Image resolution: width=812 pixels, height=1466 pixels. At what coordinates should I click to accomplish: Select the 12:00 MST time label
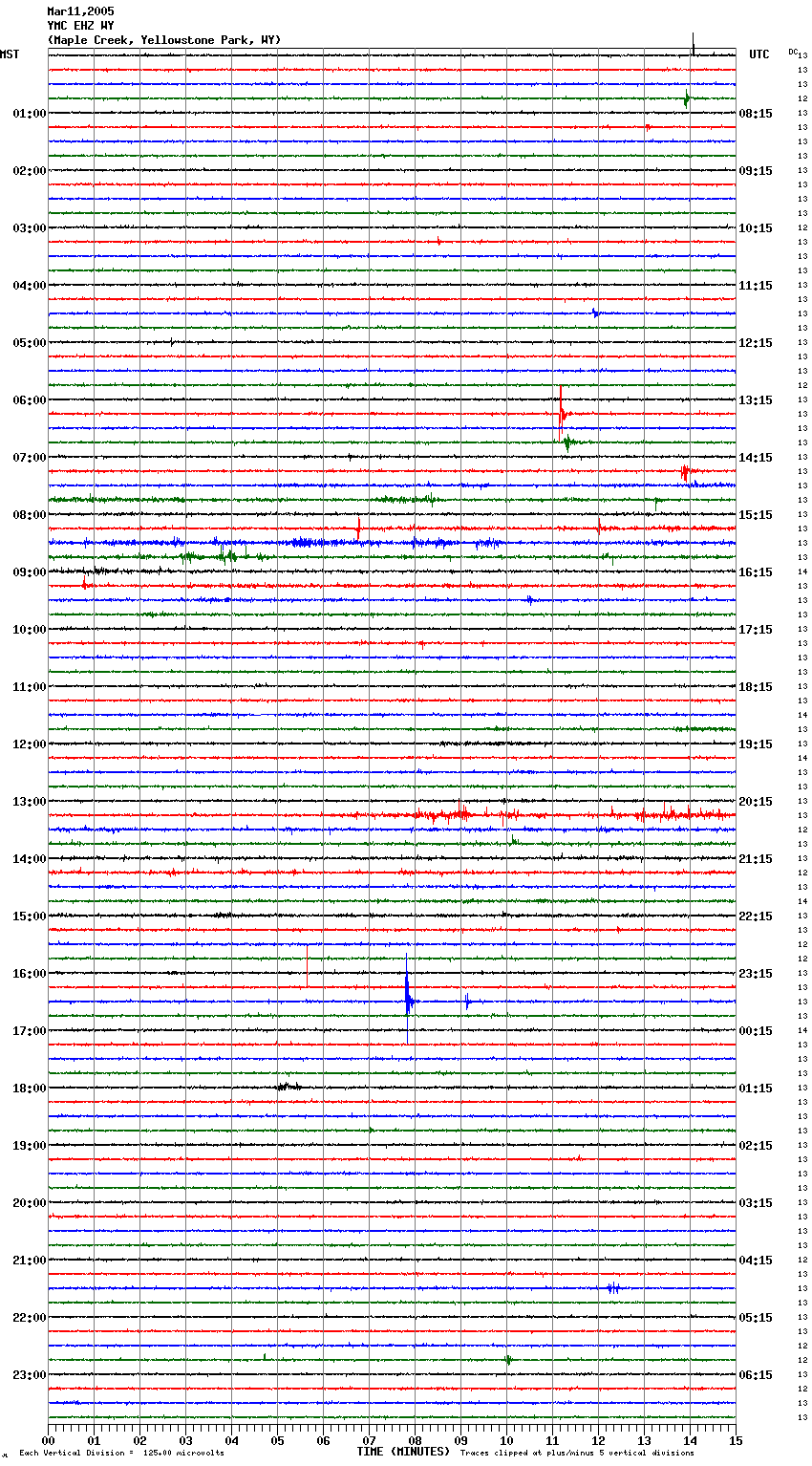point(30,744)
